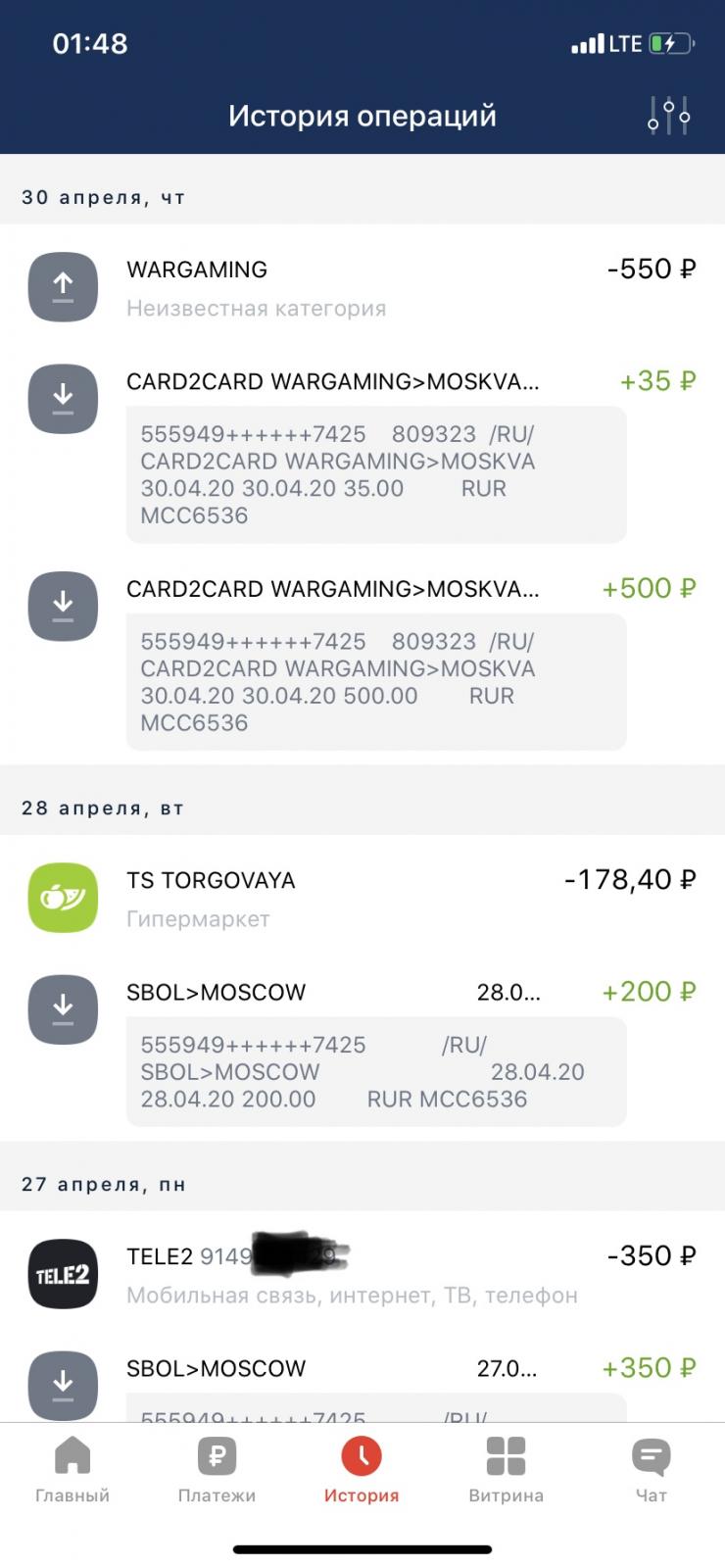Open the Платежи tab
The image size is (725, 1568).
pos(217,1470)
